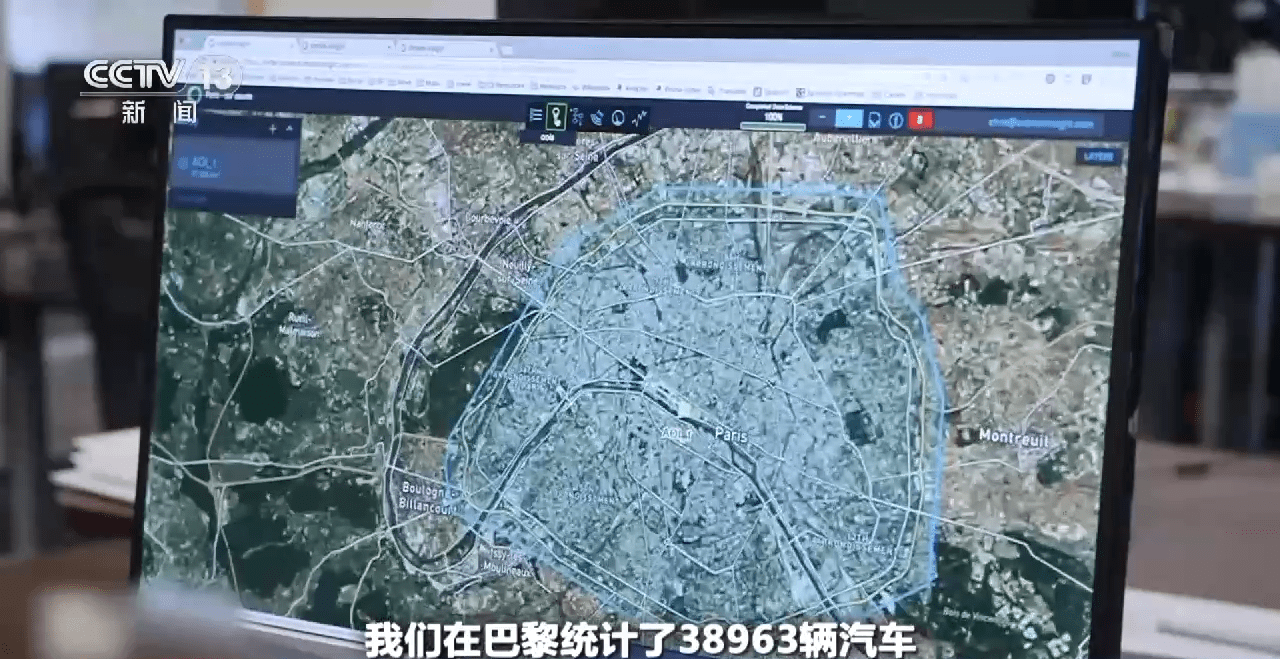Click the Boulogne-Billancourt map label

pos(427,497)
